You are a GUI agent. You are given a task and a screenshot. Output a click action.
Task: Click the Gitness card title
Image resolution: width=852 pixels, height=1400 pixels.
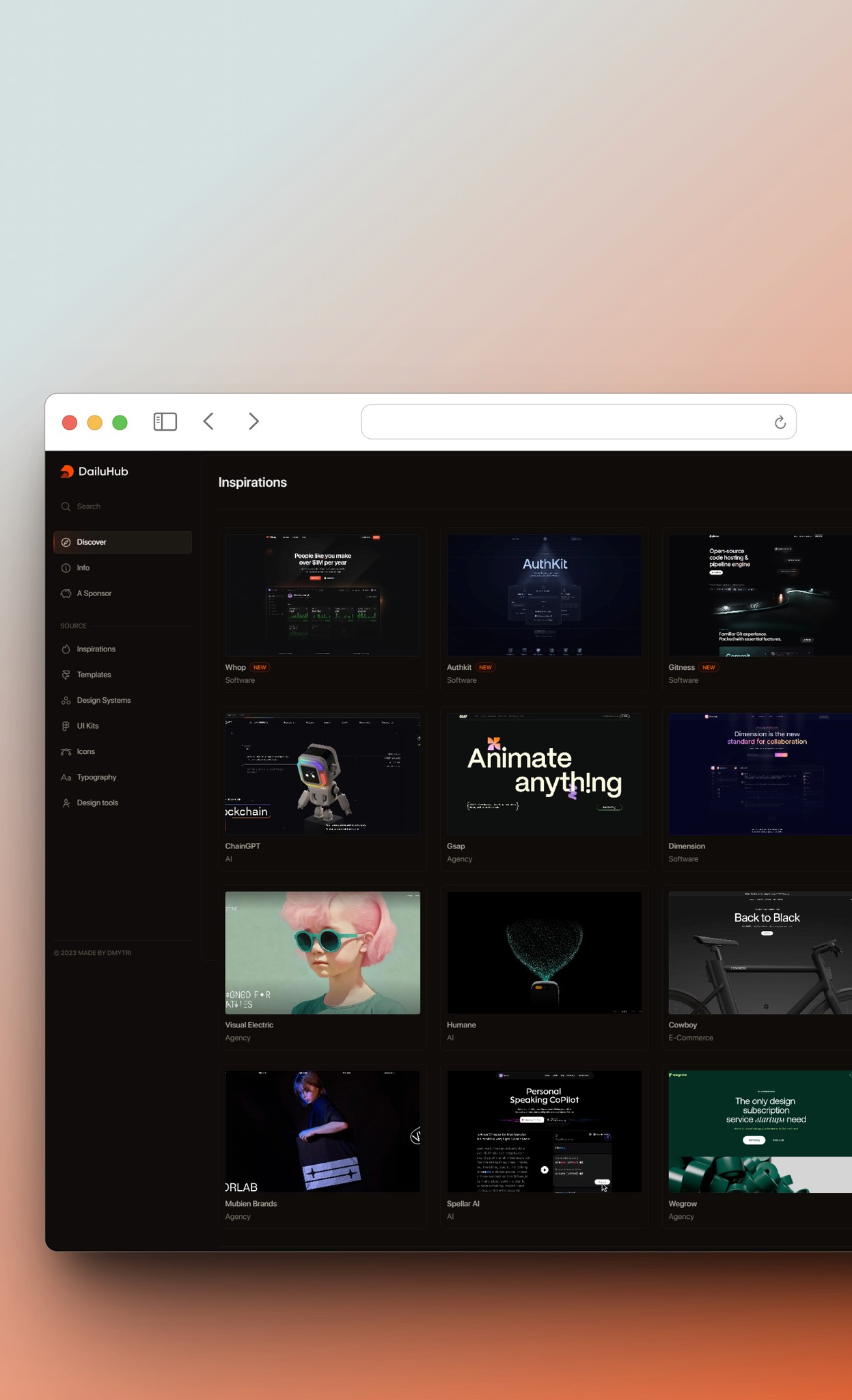point(682,667)
